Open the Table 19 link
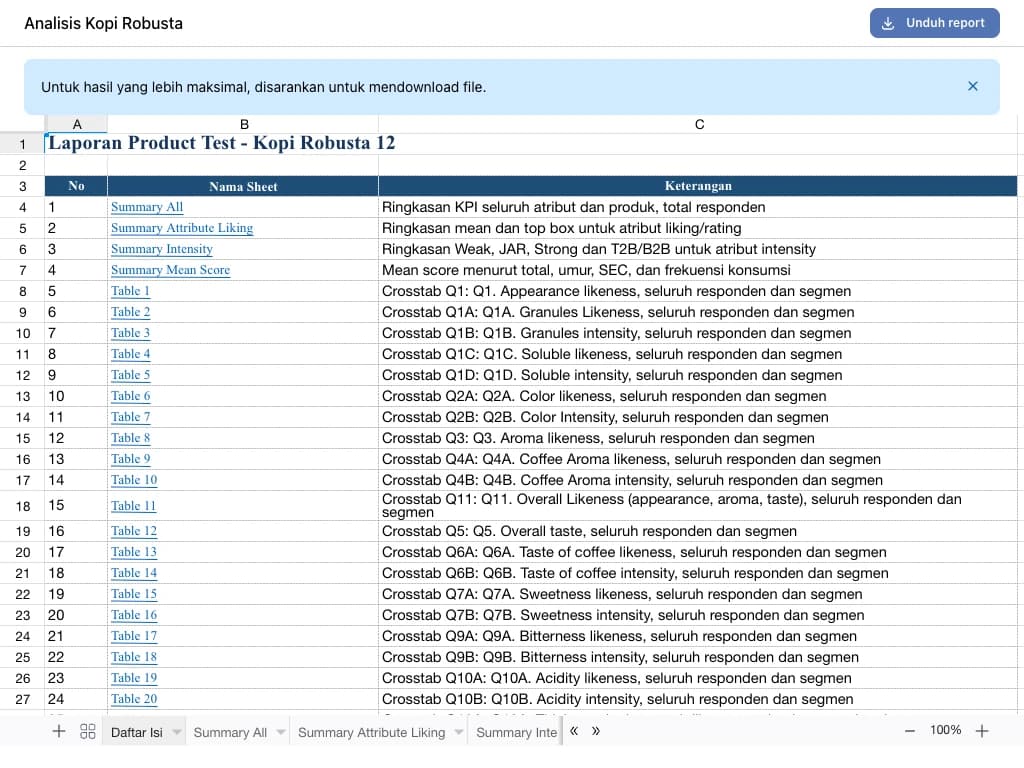Viewport: 1024px width, 768px height. tap(134, 678)
